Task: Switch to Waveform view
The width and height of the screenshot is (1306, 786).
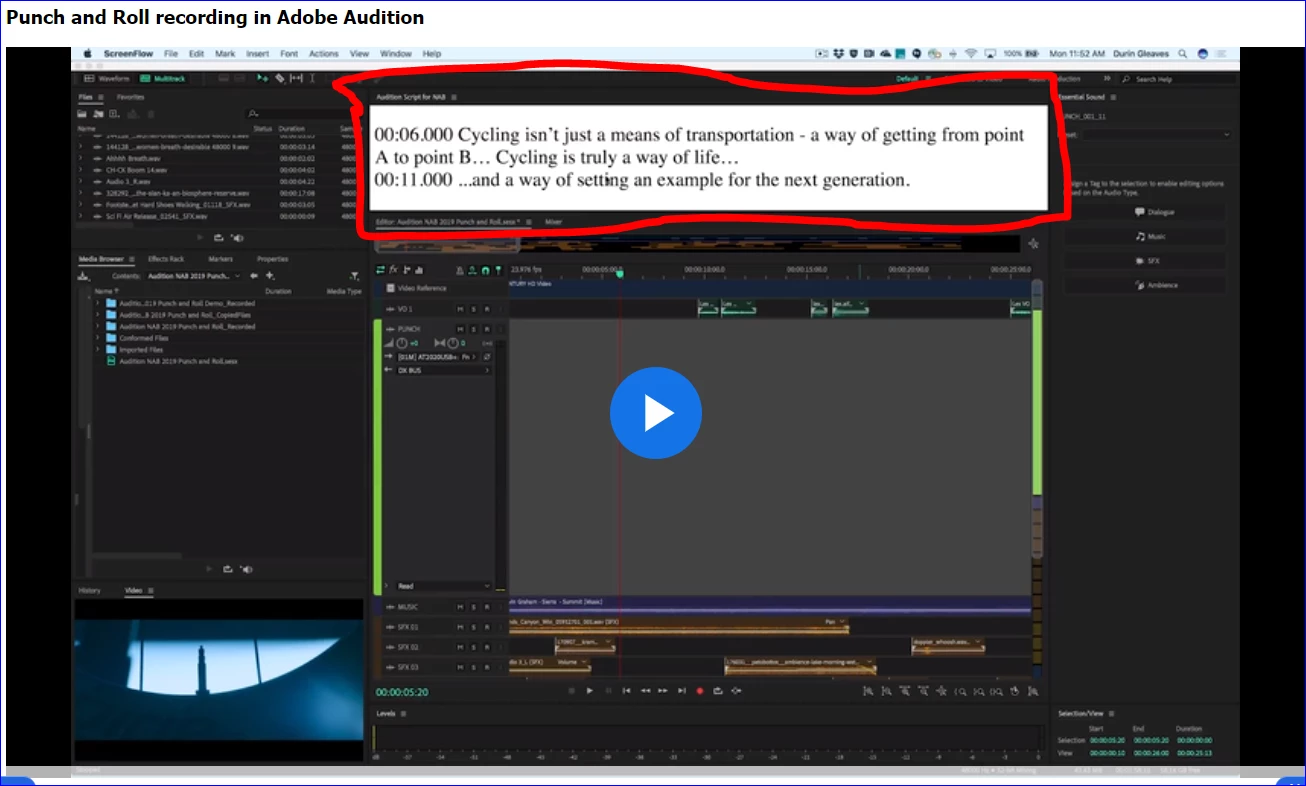Action: (107, 78)
